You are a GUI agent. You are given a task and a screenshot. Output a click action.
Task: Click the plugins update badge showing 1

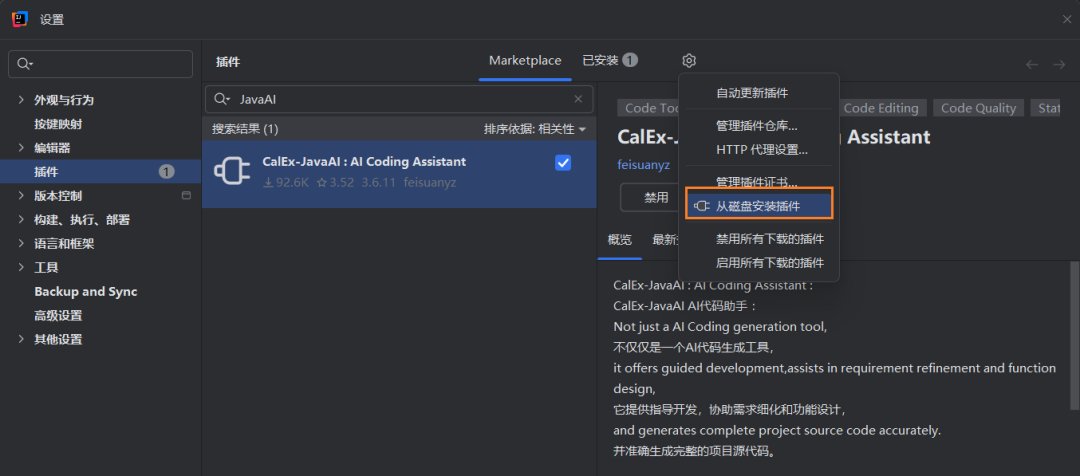click(167, 172)
